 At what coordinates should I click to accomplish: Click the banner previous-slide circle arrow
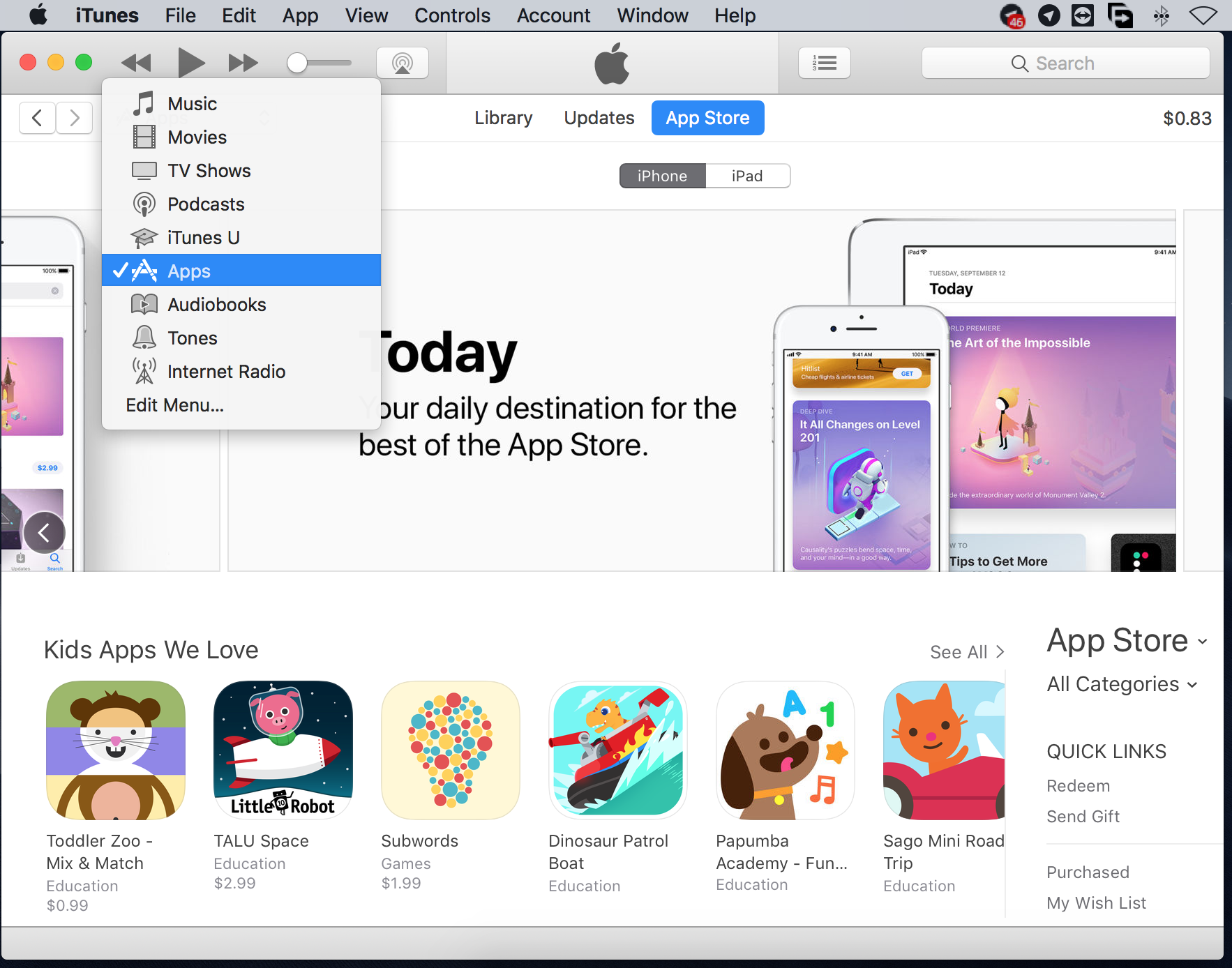45,533
